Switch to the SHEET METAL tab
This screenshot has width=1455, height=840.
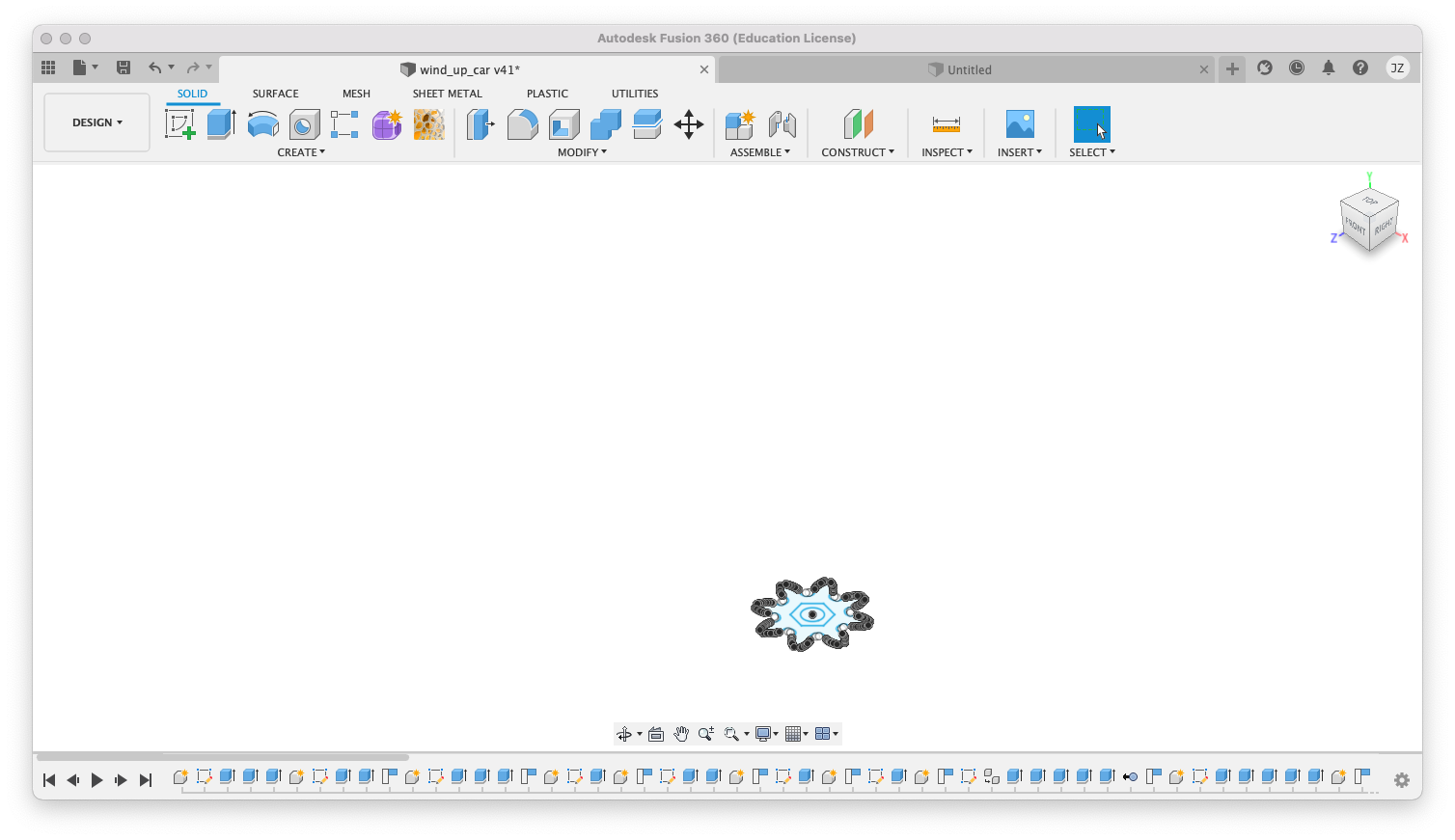(448, 94)
